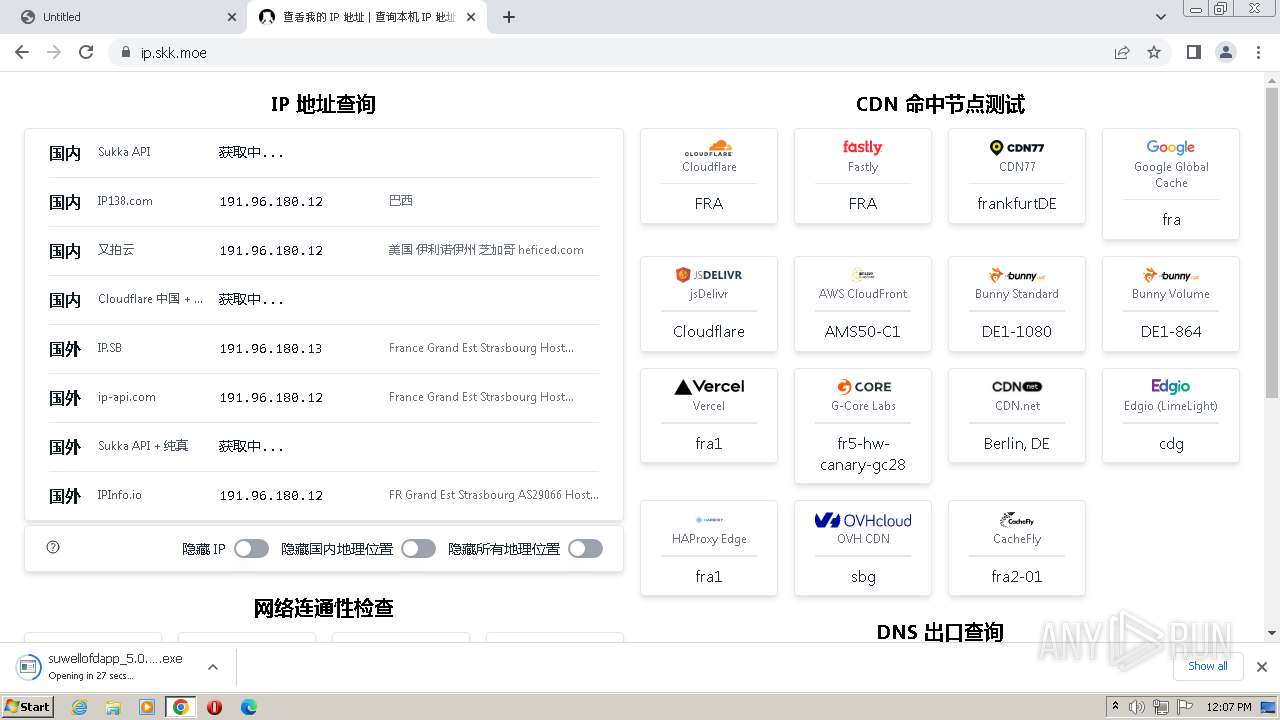Click the ip.skk.moe address bar
1280x720 pixels.
point(610,53)
